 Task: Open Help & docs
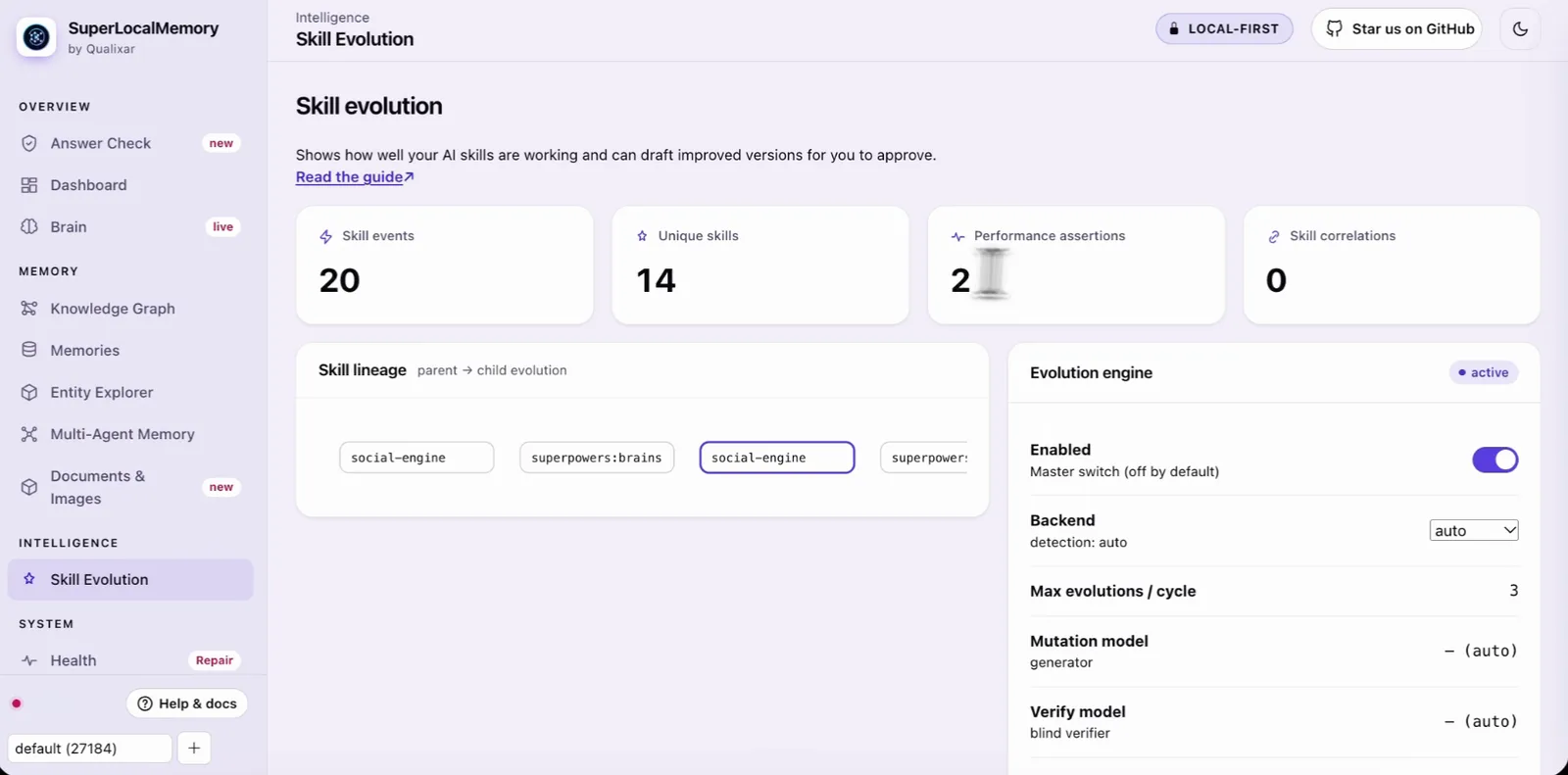click(x=187, y=703)
